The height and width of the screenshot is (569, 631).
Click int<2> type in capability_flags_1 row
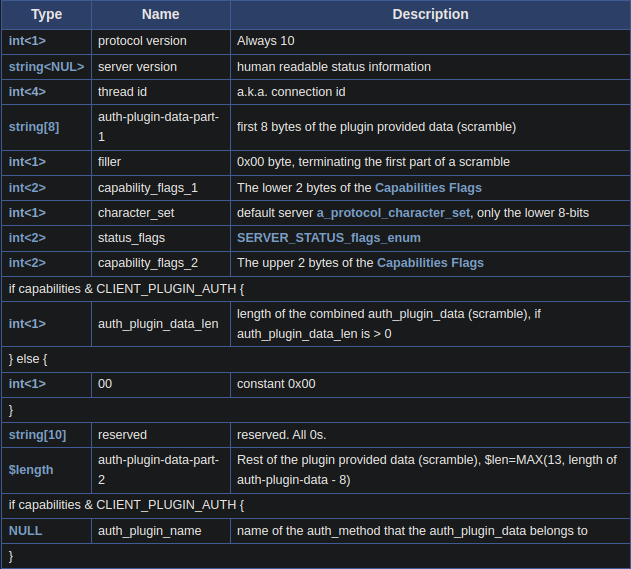point(27,188)
